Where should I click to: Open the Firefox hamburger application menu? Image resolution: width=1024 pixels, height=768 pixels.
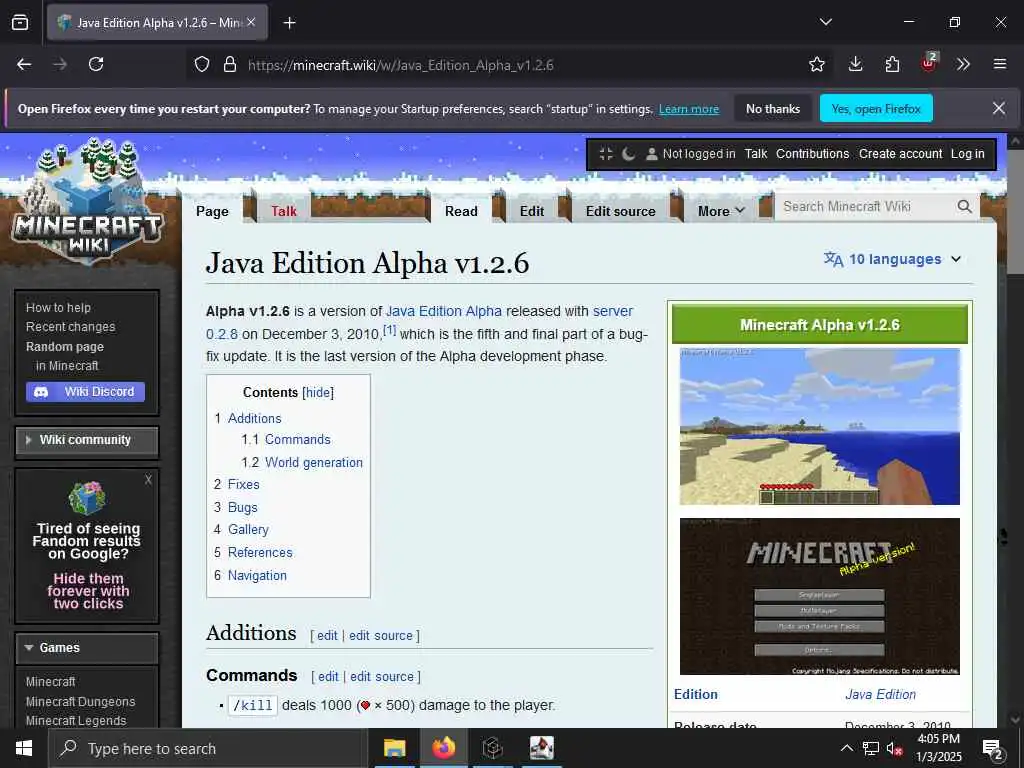[x=999, y=64]
